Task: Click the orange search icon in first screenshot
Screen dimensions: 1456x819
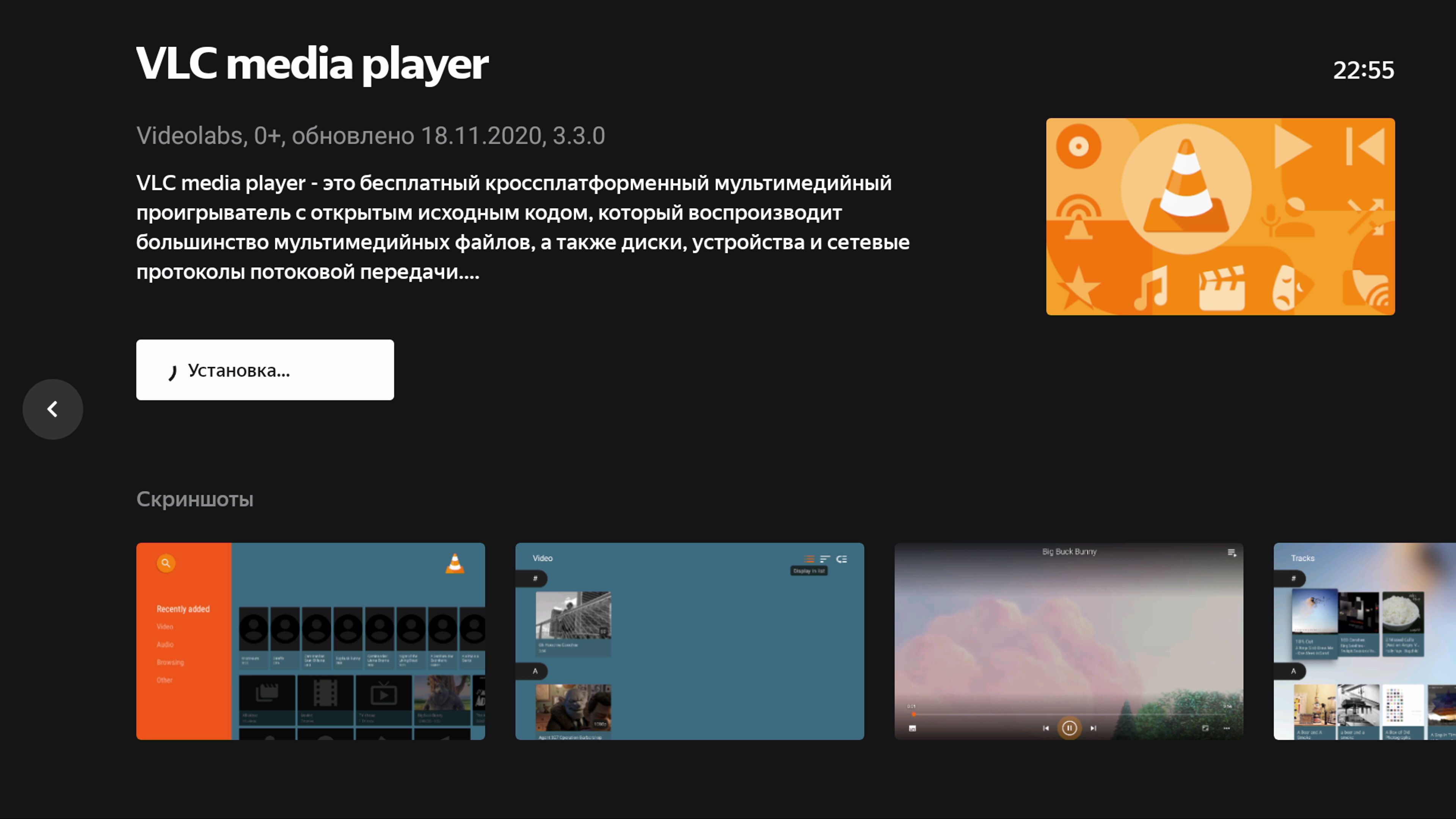Action: pyautogui.click(x=166, y=563)
